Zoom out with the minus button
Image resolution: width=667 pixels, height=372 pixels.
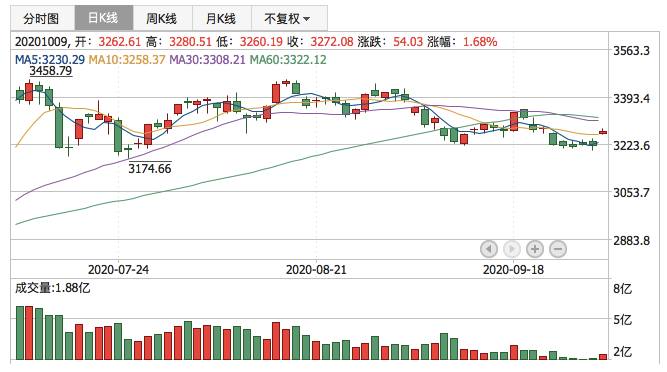(558, 249)
